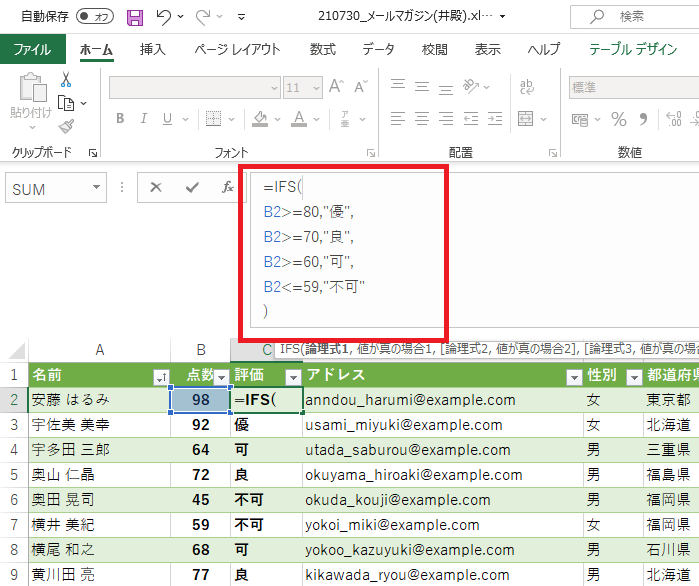Click the Undo arrow icon
The width and height of the screenshot is (699, 586).
click(164, 17)
